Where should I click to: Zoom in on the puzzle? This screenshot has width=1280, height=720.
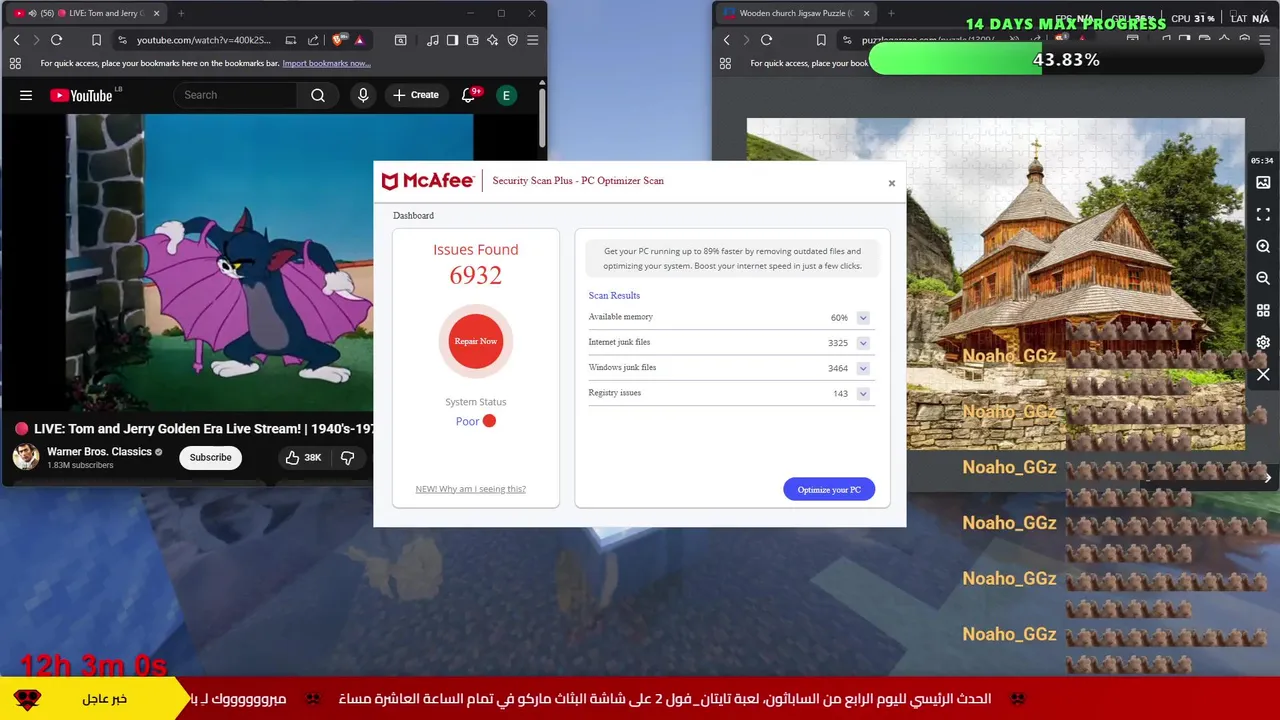coord(1263,247)
